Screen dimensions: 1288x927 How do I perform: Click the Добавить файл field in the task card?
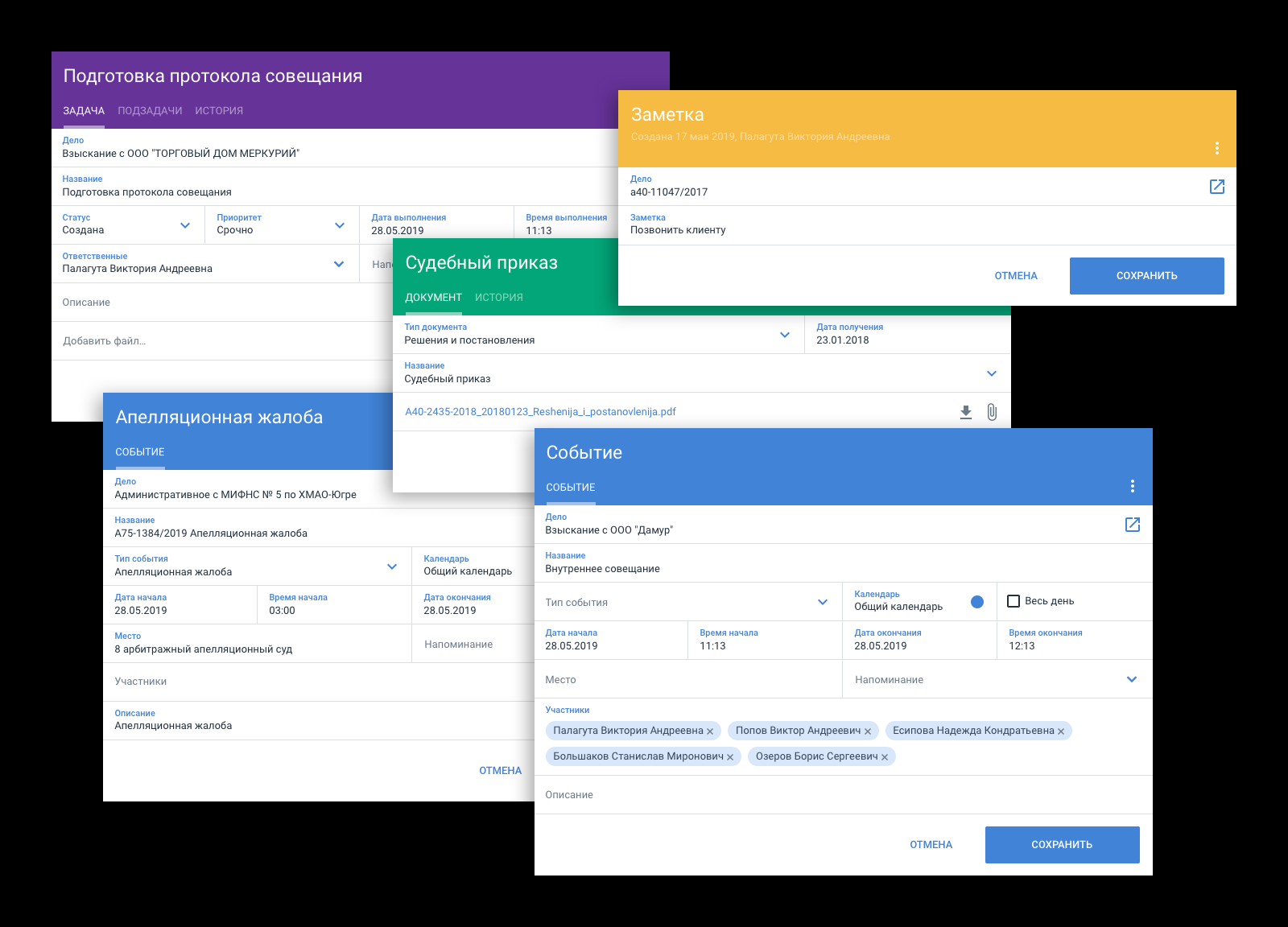coord(221,341)
